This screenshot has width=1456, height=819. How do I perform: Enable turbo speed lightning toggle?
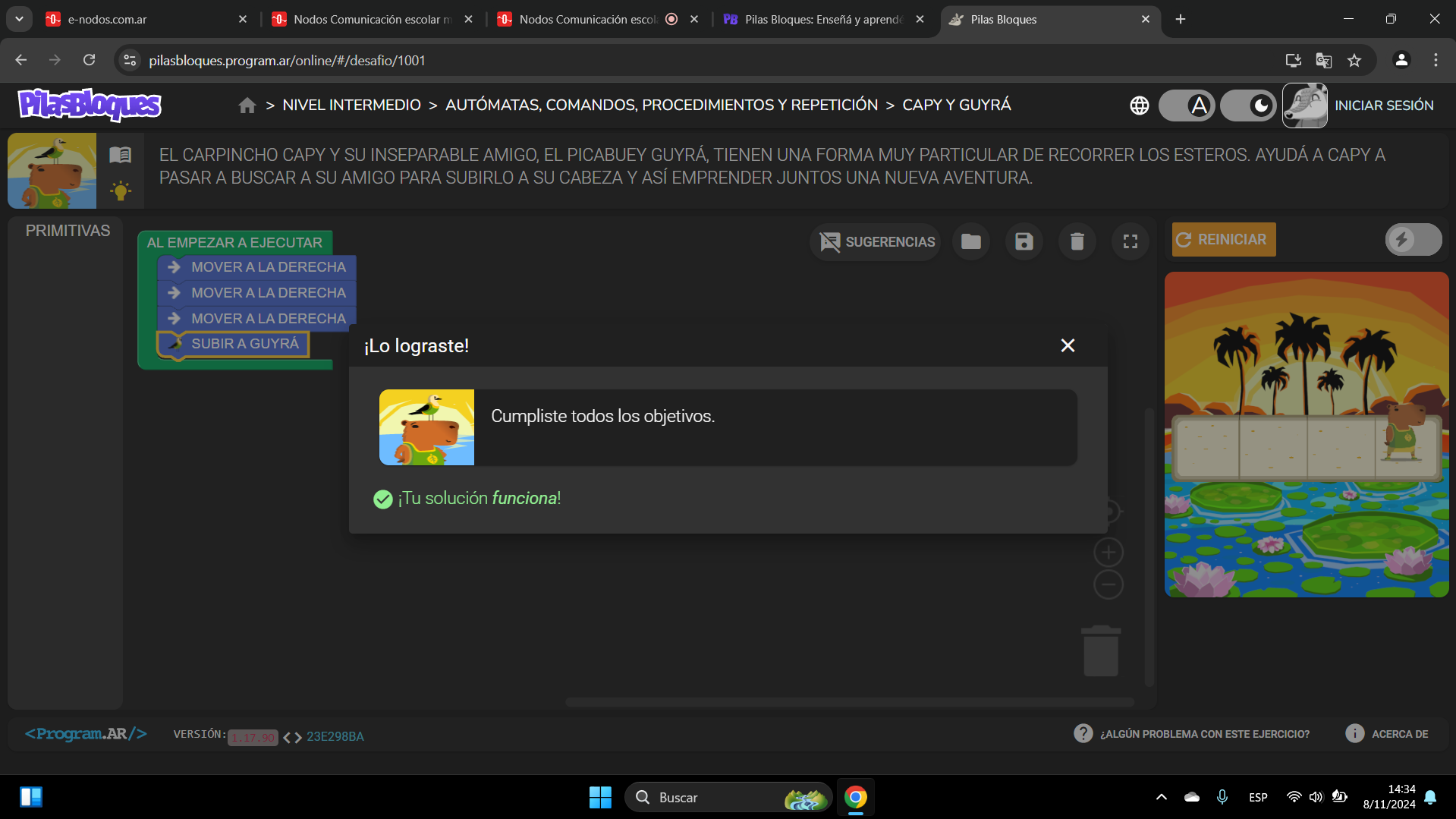point(1413,240)
